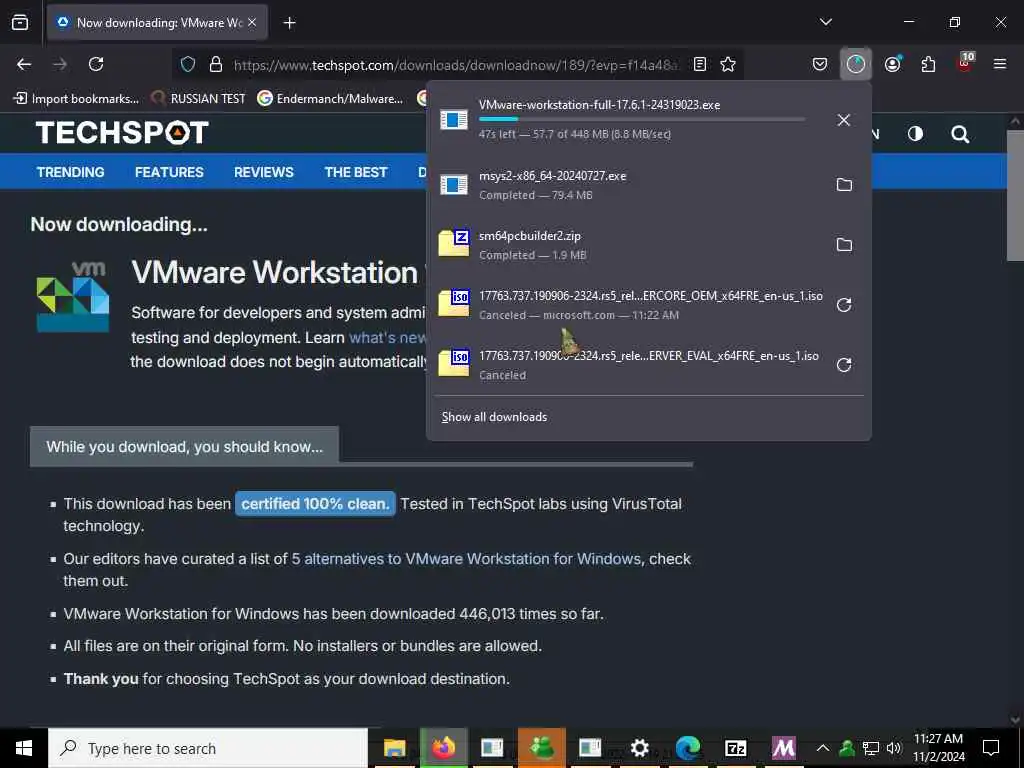This screenshot has width=1024, height=768.
Task: Go back to previous page
Action: coord(24,64)
